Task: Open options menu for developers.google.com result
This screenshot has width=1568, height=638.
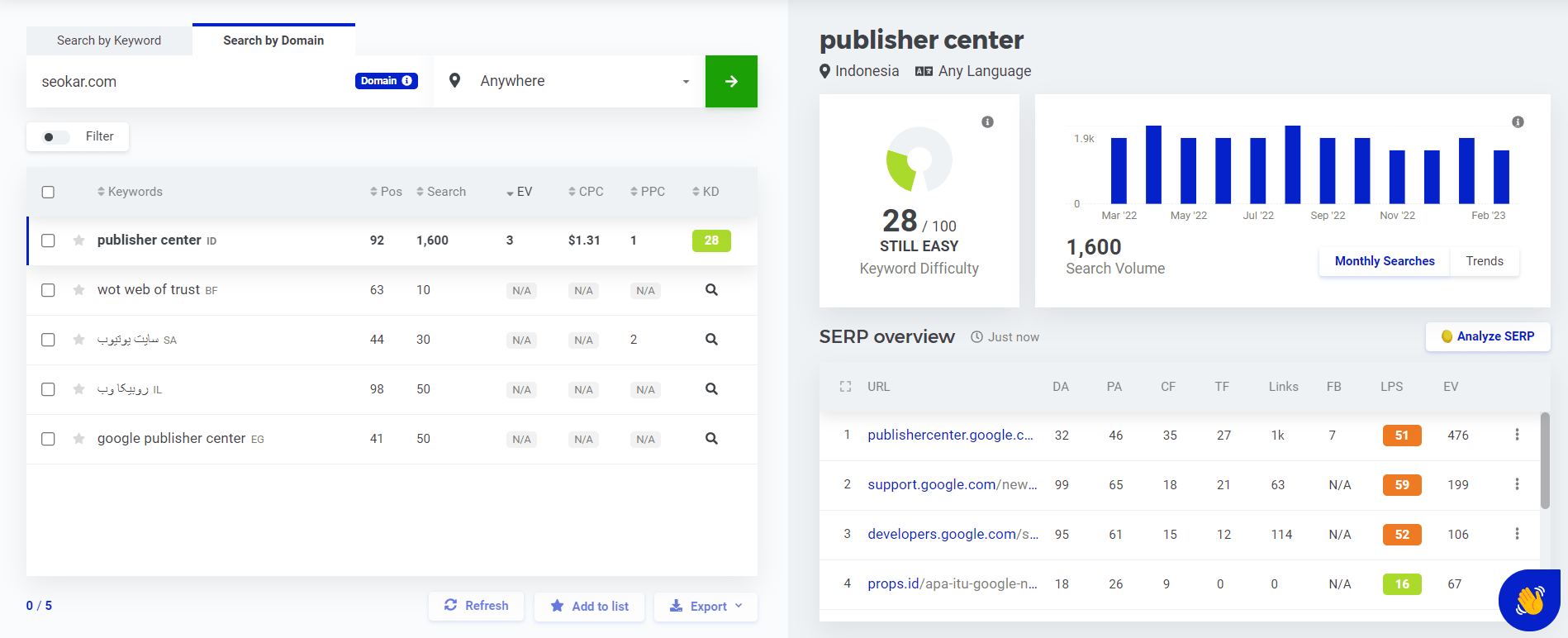Action: point(1517,534)
